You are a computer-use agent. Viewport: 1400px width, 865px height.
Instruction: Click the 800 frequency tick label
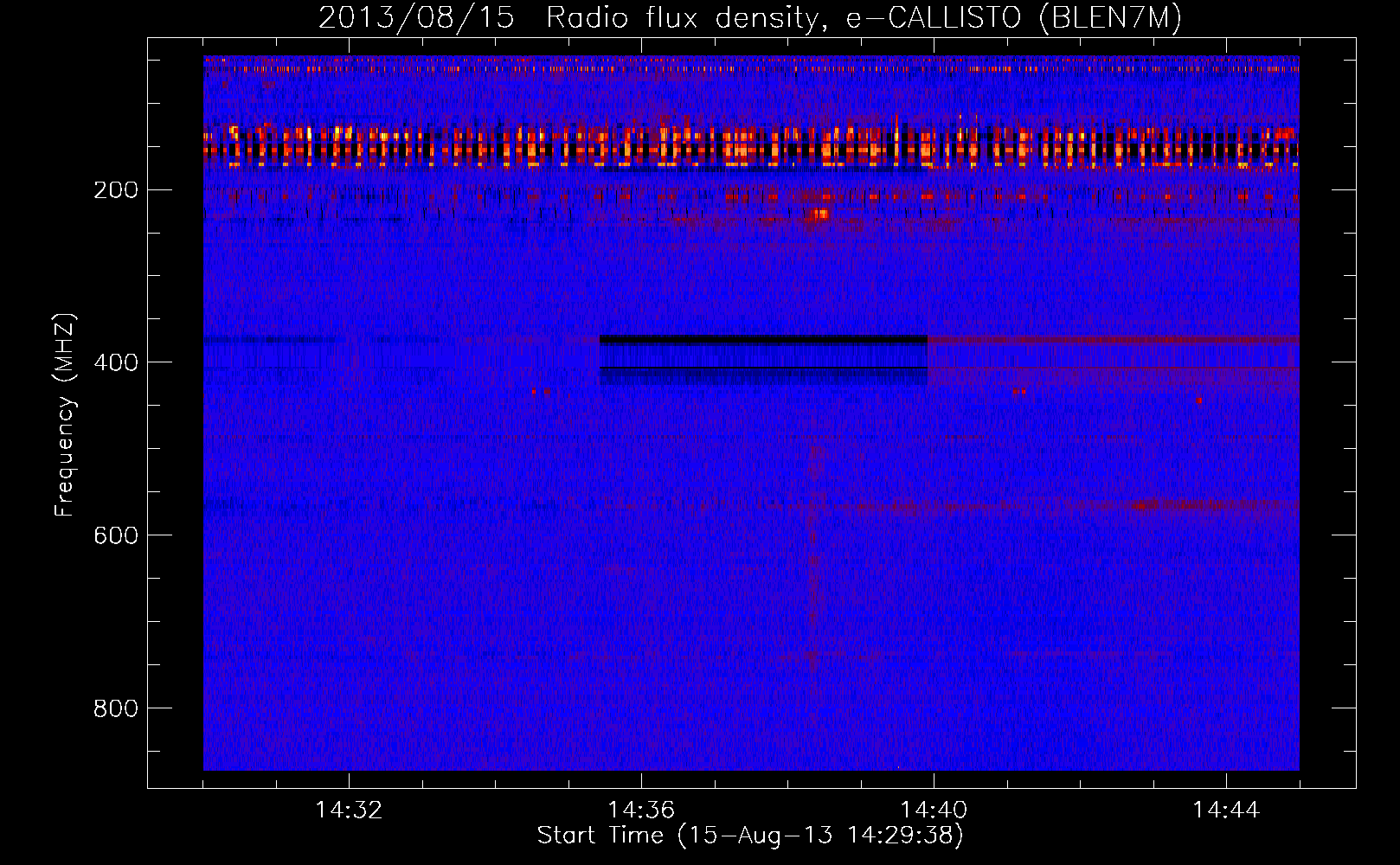coord(116,708)
